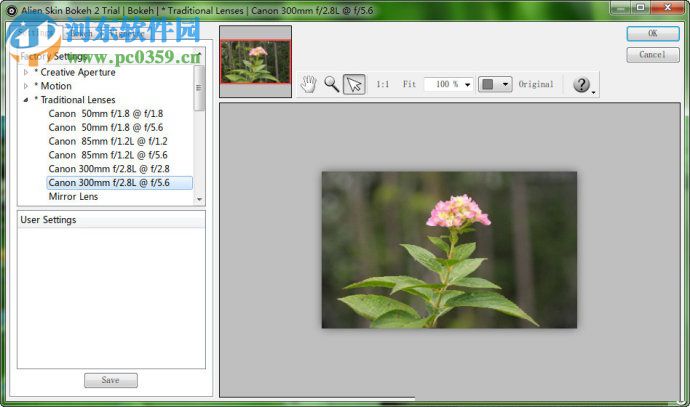Click the navigator flower thumbnail

pos(255,62)
